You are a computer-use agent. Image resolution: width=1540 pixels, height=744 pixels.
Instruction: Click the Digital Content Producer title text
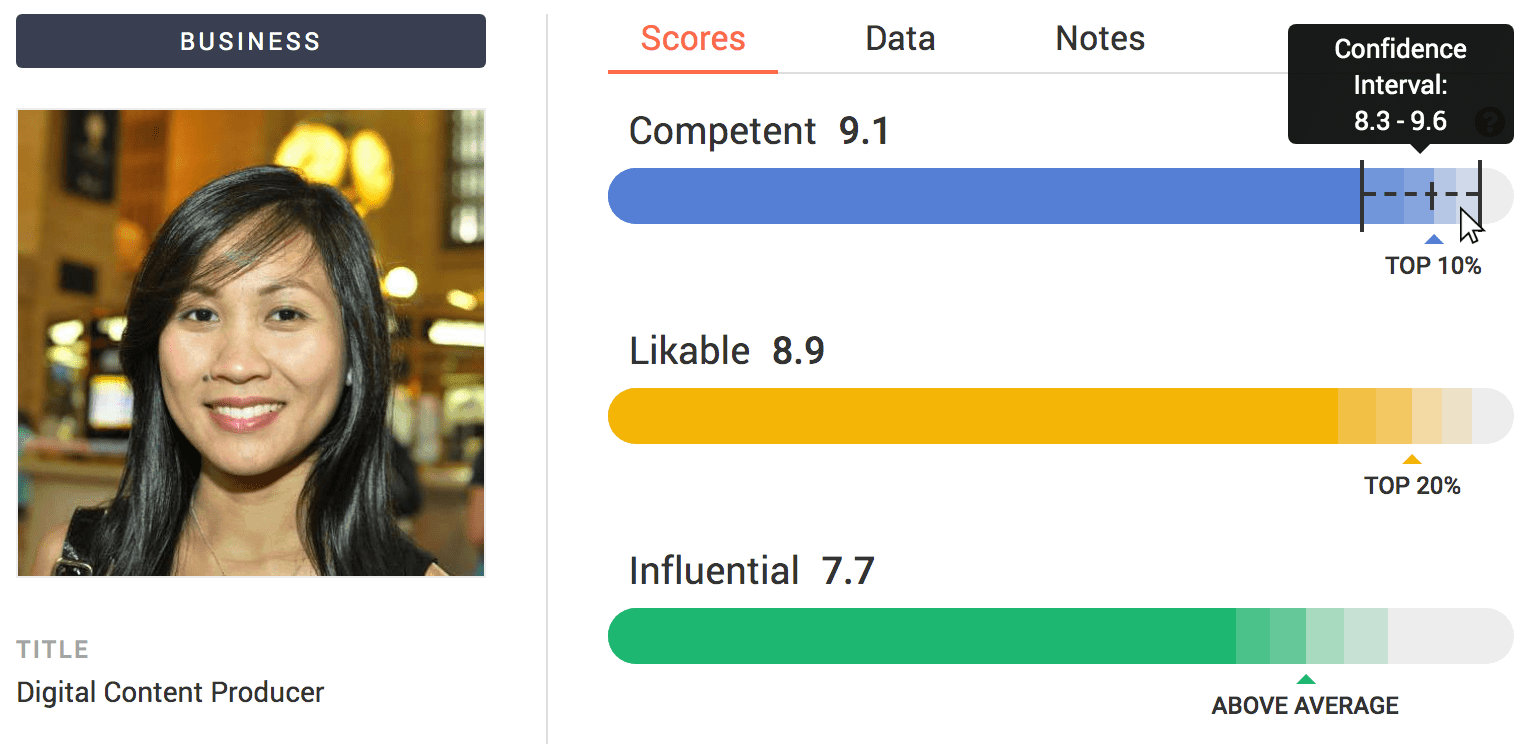point(171,692)
